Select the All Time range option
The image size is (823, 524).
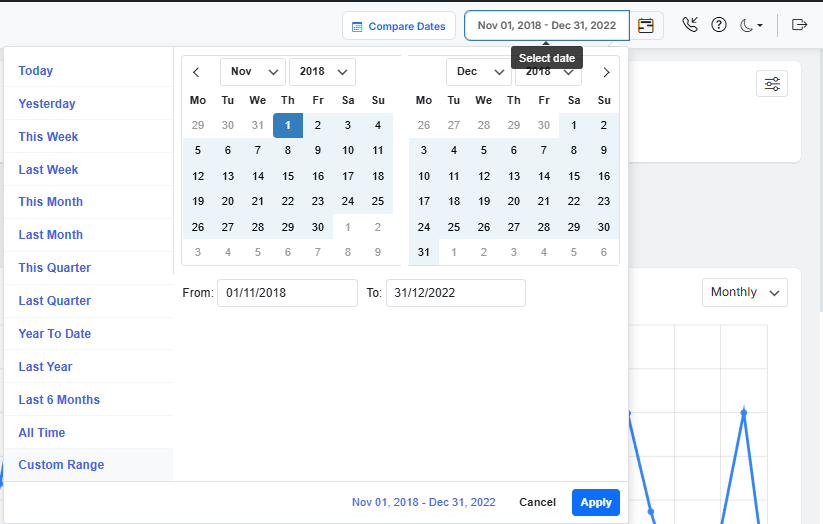(x=42, y=433)
